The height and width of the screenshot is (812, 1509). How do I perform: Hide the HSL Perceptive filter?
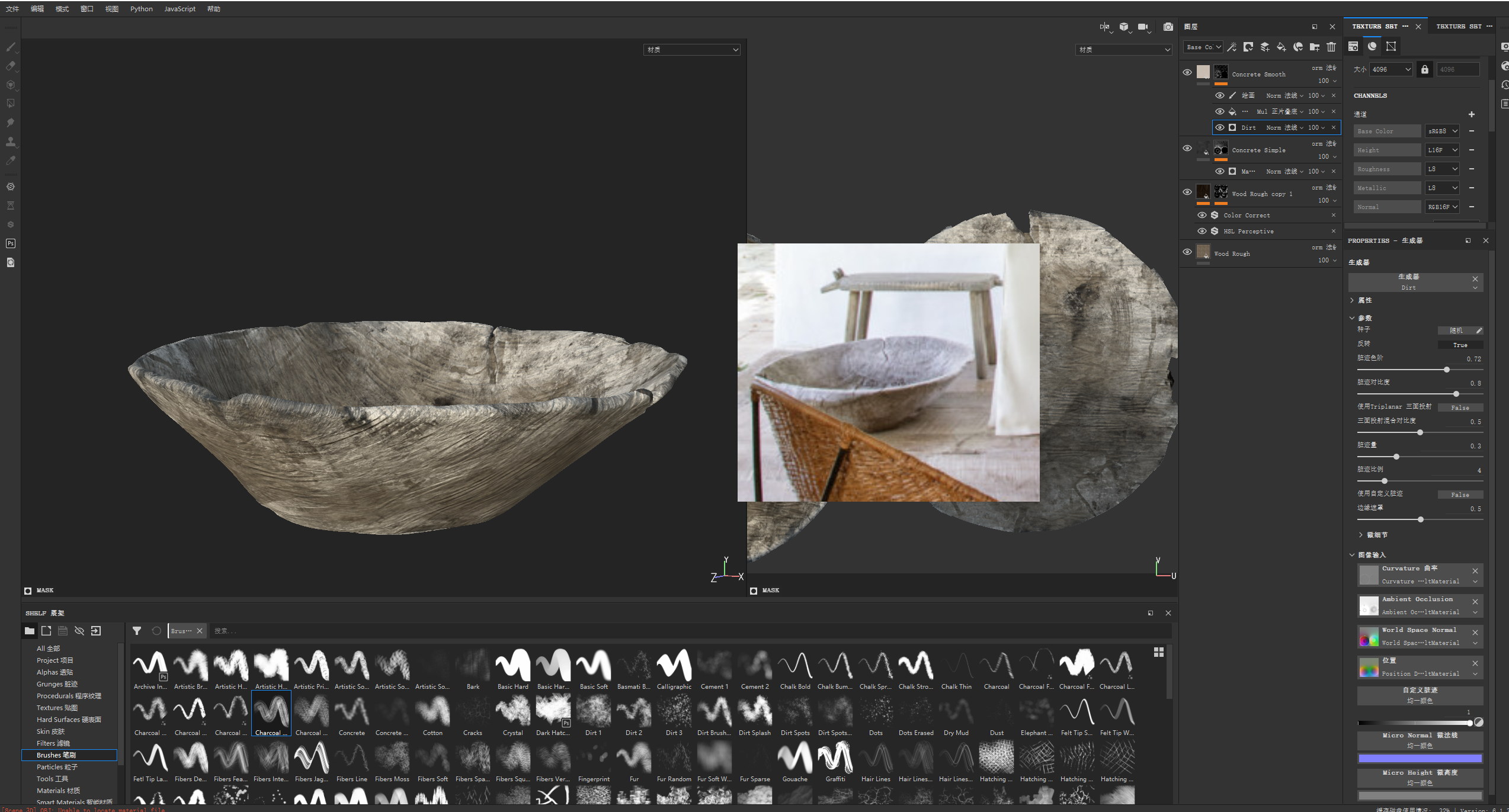(1202, 231)
